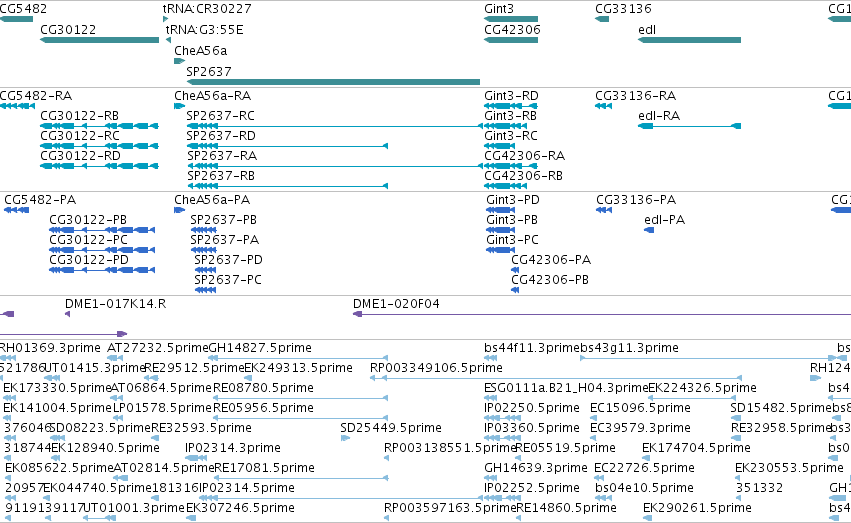Open the Gint3-PD protein label
This screenshot has height=523, width=851.
point(513,200)
